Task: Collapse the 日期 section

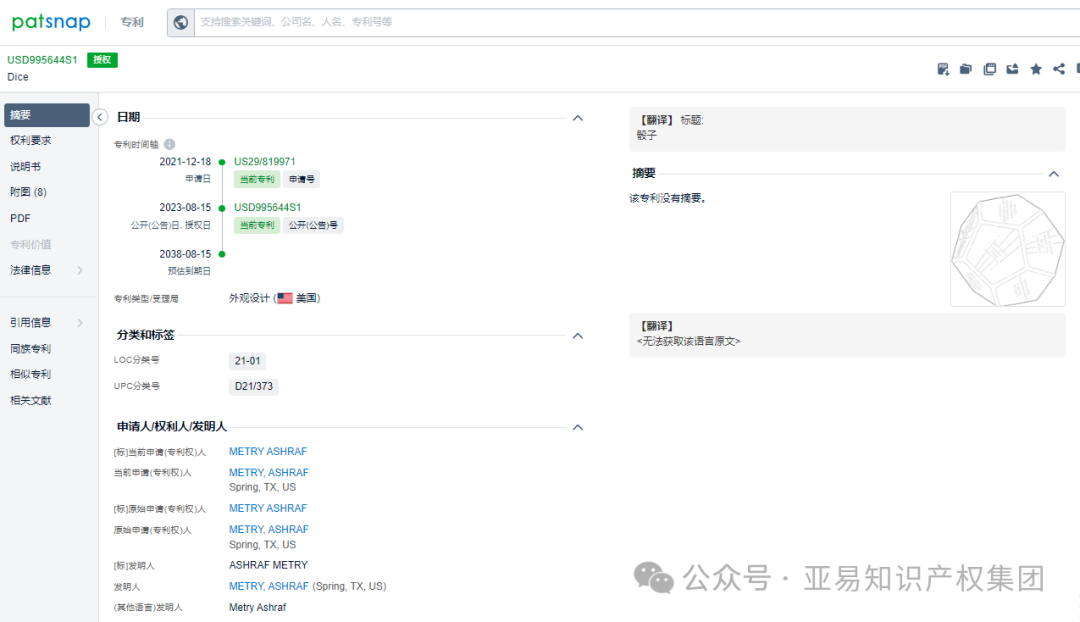Action: pyautogui.click(x=578, y=118)
